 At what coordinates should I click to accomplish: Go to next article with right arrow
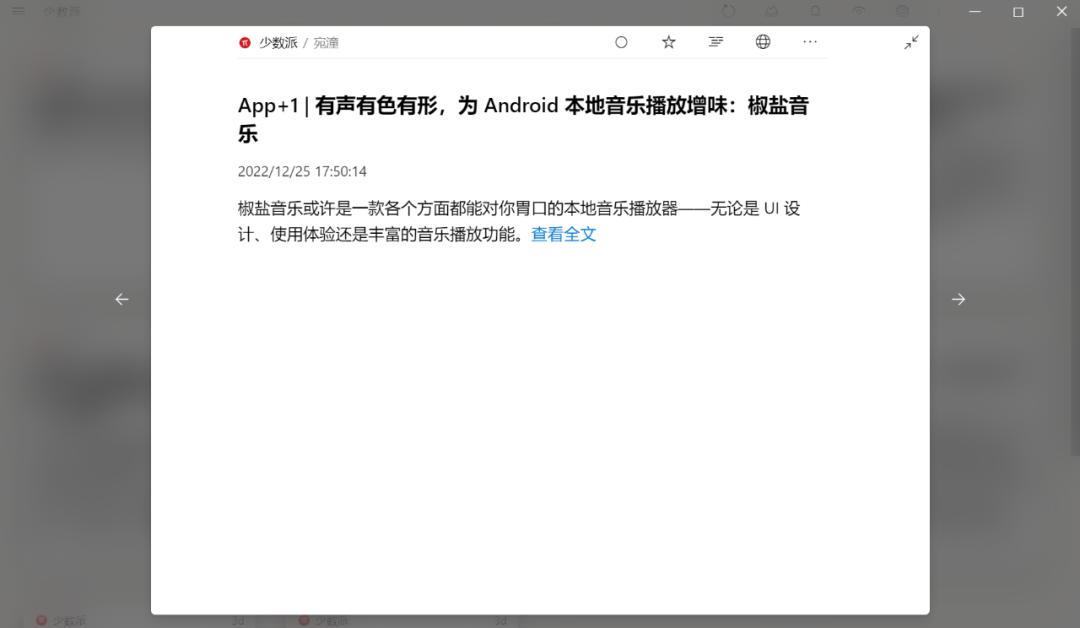[x=958, y=298]
